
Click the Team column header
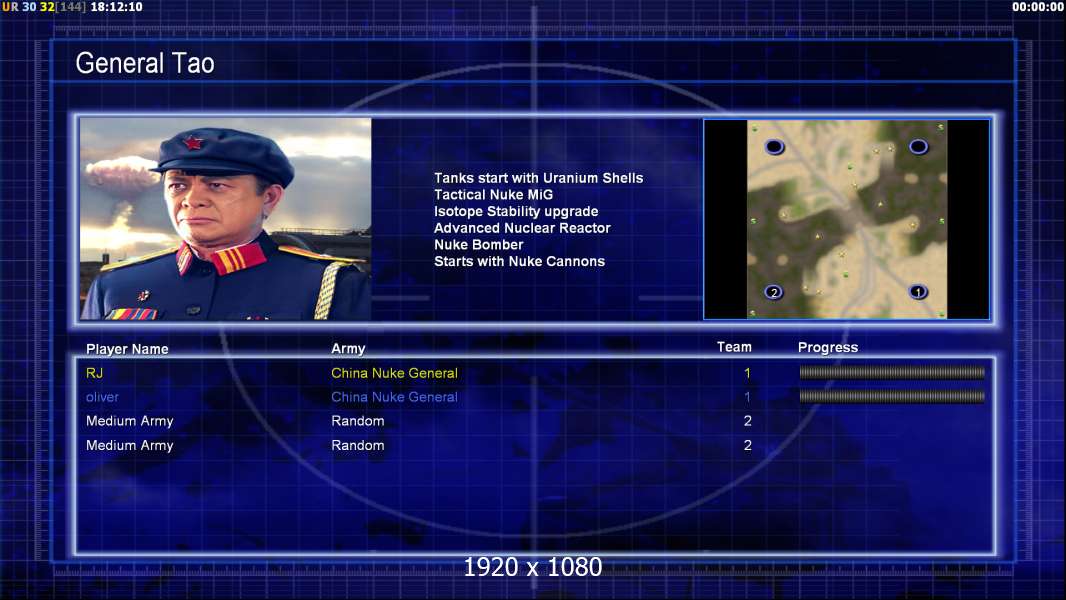point(734,347)
